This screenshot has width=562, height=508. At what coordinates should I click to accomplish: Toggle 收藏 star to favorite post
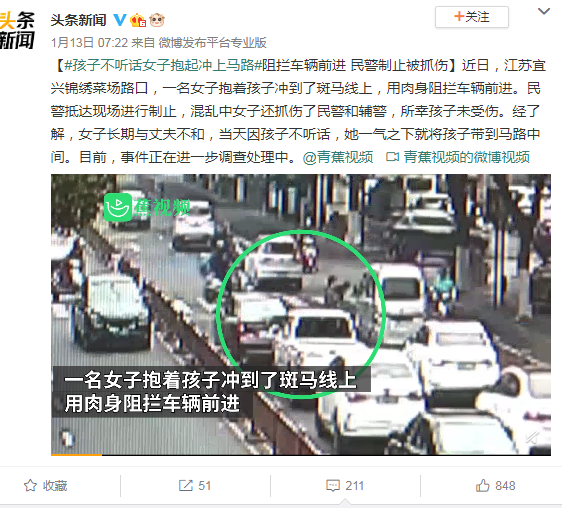coord(46,485)
